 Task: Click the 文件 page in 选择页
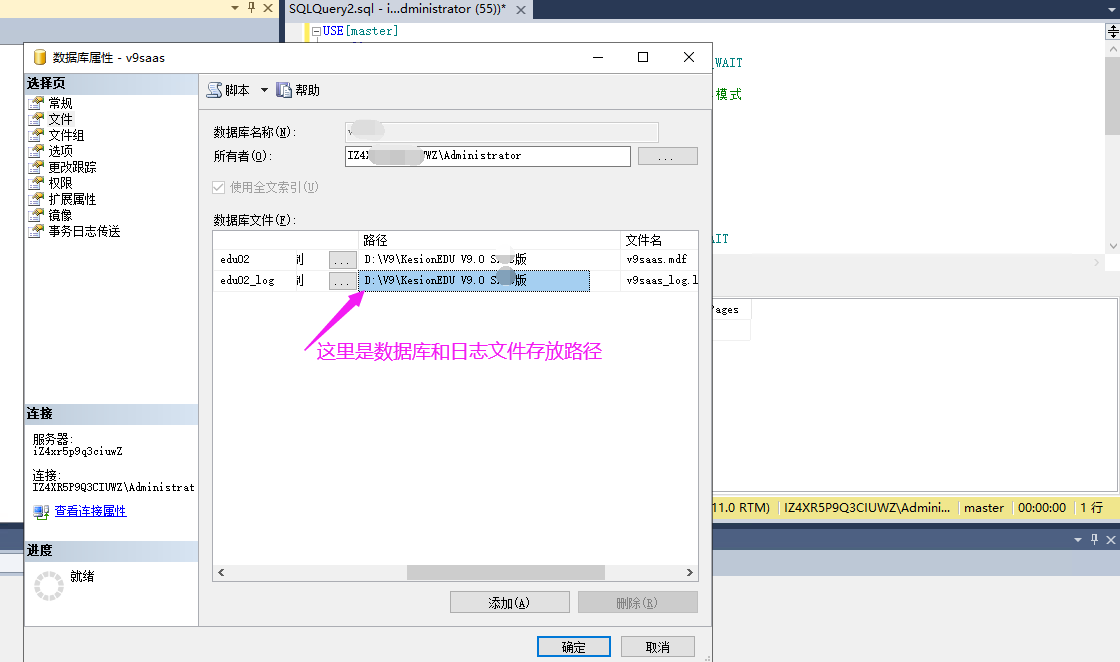coord(60,119)
